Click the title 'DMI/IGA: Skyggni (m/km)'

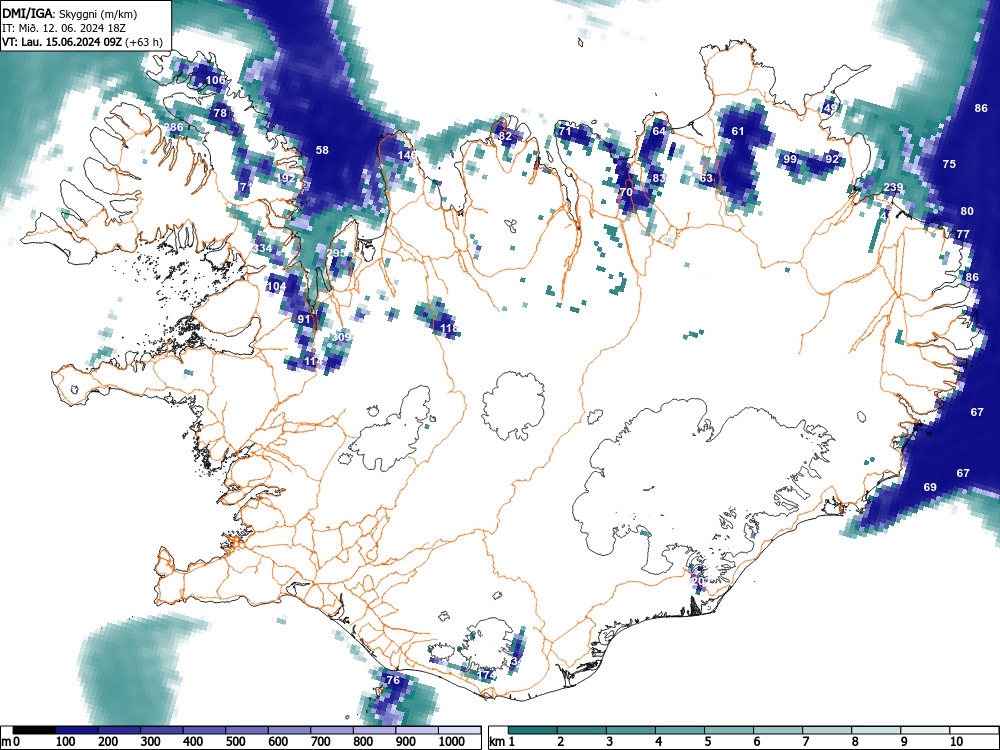(70, 14)
